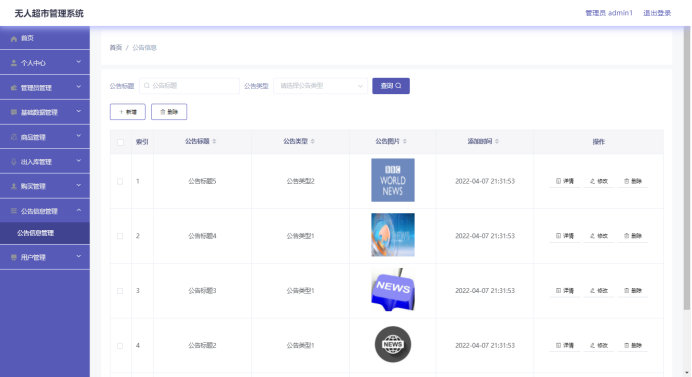This screenshot has height=377, width=692.
Task: Click 退出登录 to log out
Action: [x=657, y=13]
